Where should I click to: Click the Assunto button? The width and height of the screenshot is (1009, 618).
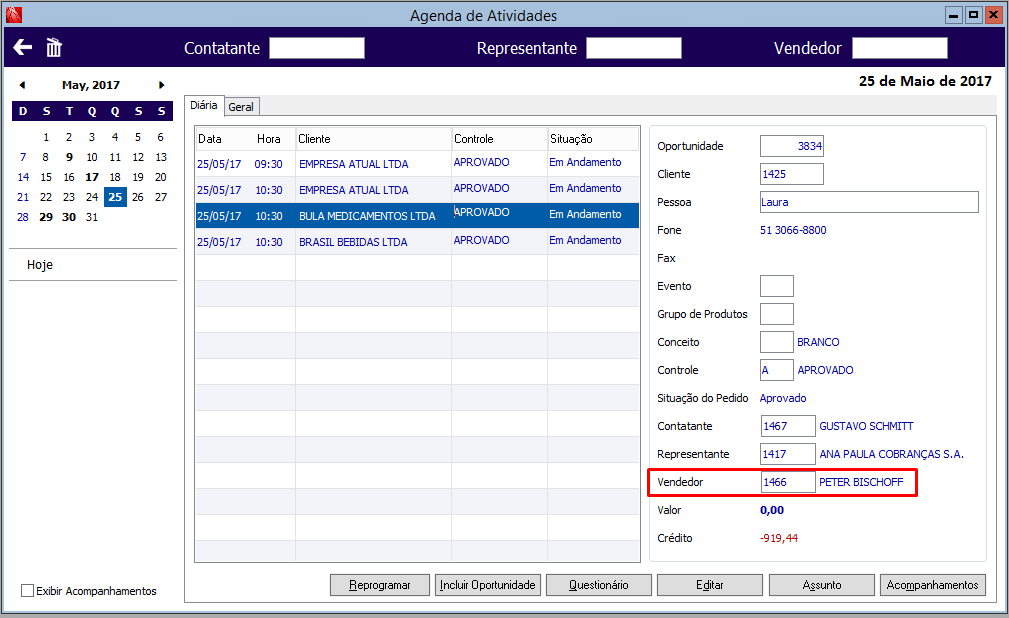[822, 585]
